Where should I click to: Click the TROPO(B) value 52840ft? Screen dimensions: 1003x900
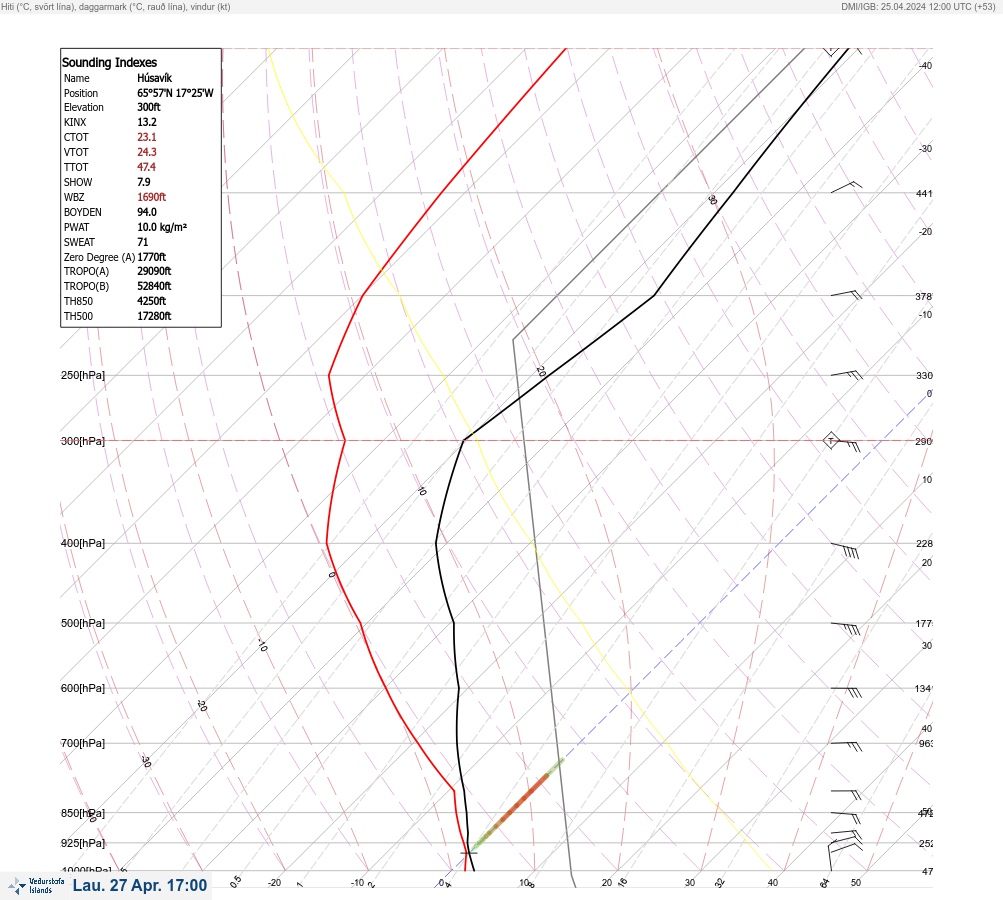154,286
